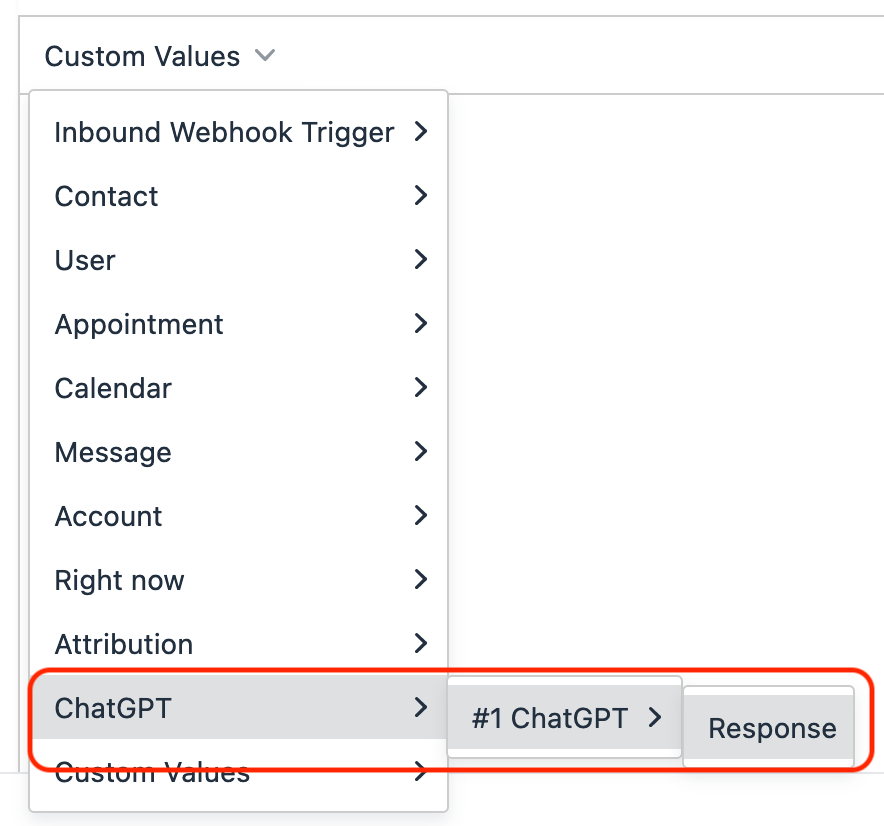
Task: Open the Calendar submenu arrow
Action: click(421, 387)
